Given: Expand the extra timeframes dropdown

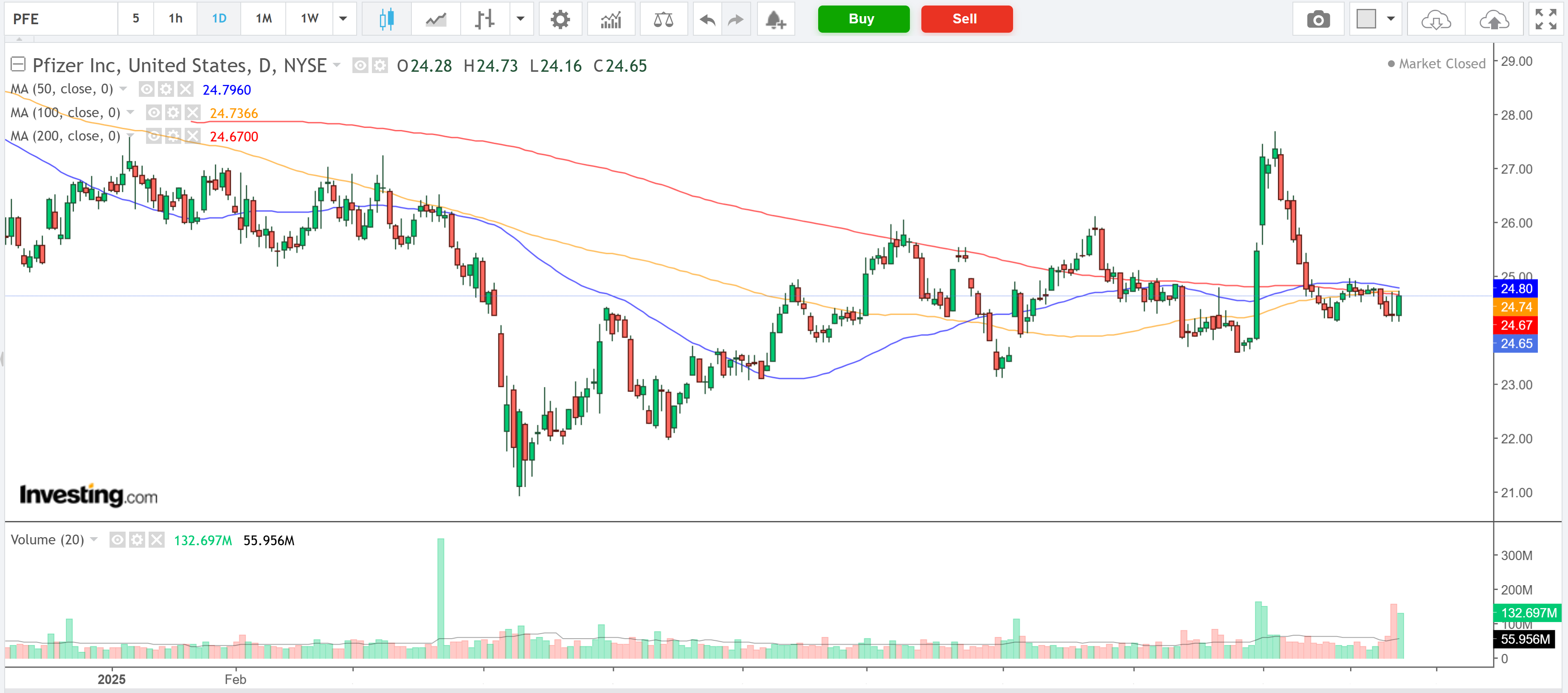Looking at the screenshot, I should [x=343, y=19].
